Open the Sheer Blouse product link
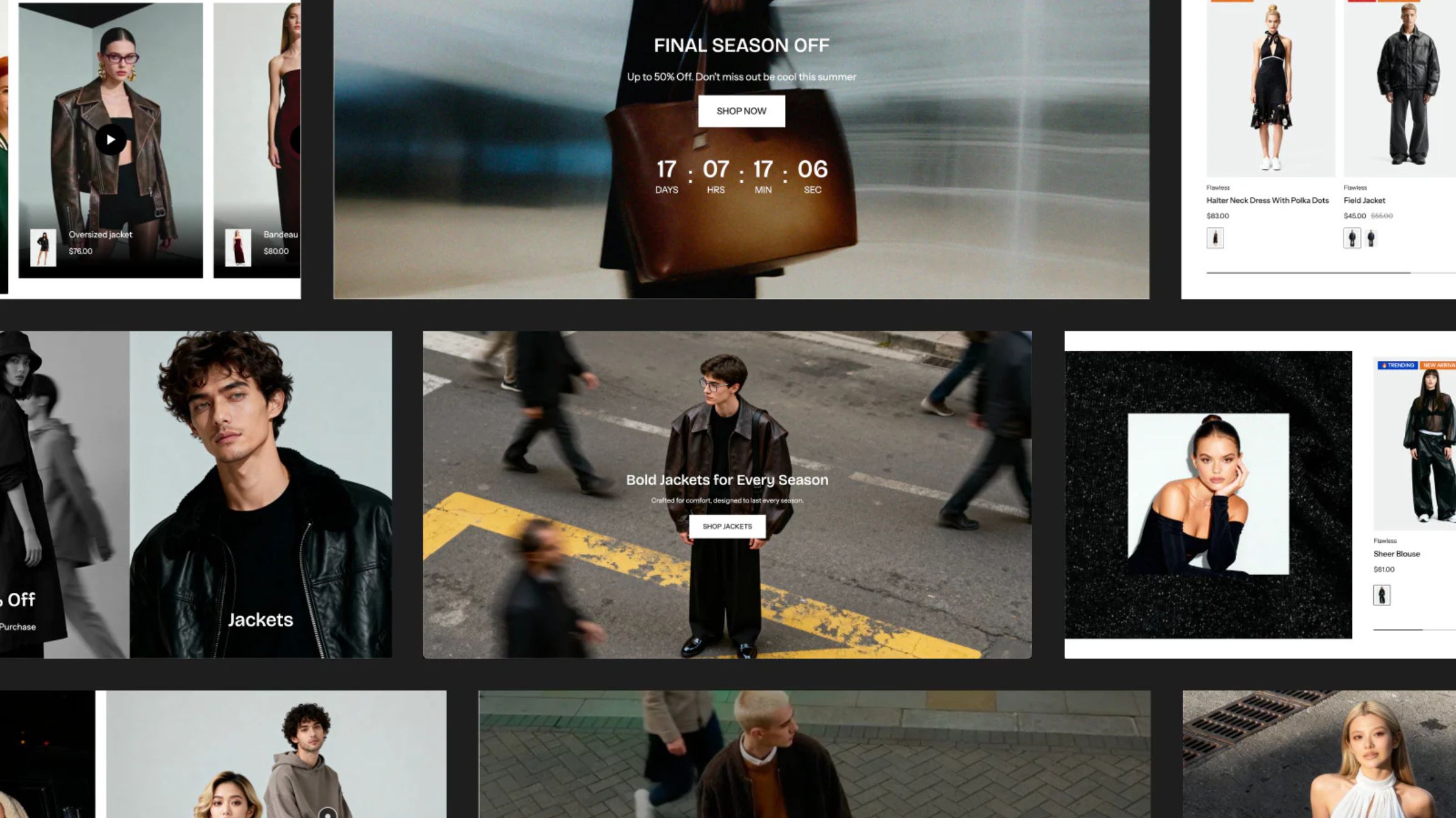The height and width of the screenshot is (818, 1456). (1396, 554)
